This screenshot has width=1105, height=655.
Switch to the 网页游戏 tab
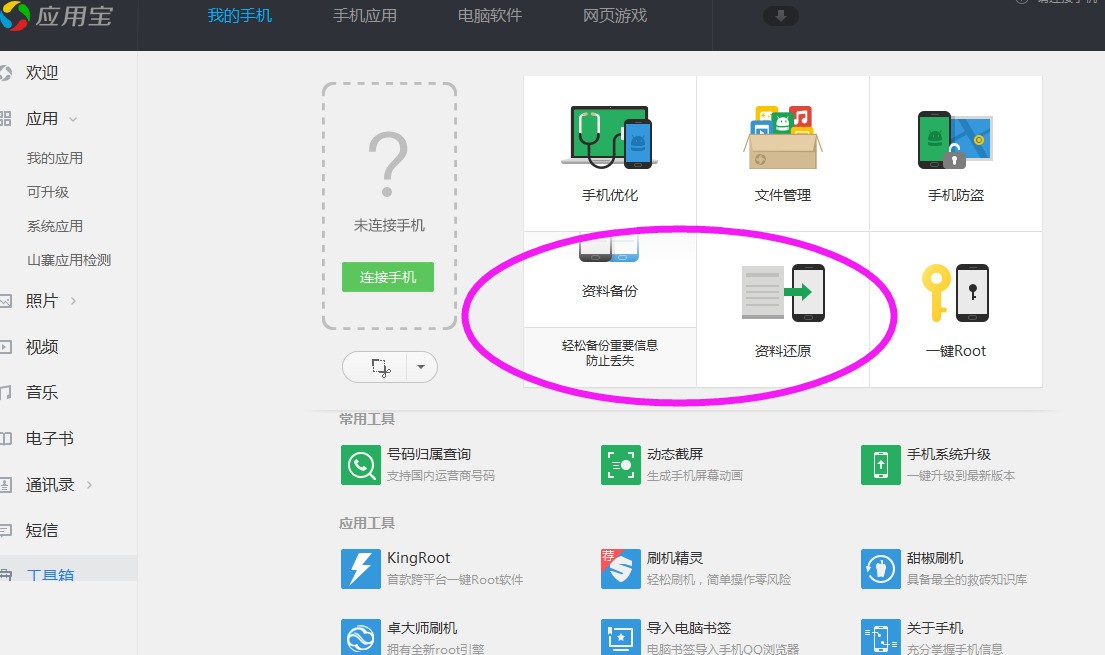[615, 16]
